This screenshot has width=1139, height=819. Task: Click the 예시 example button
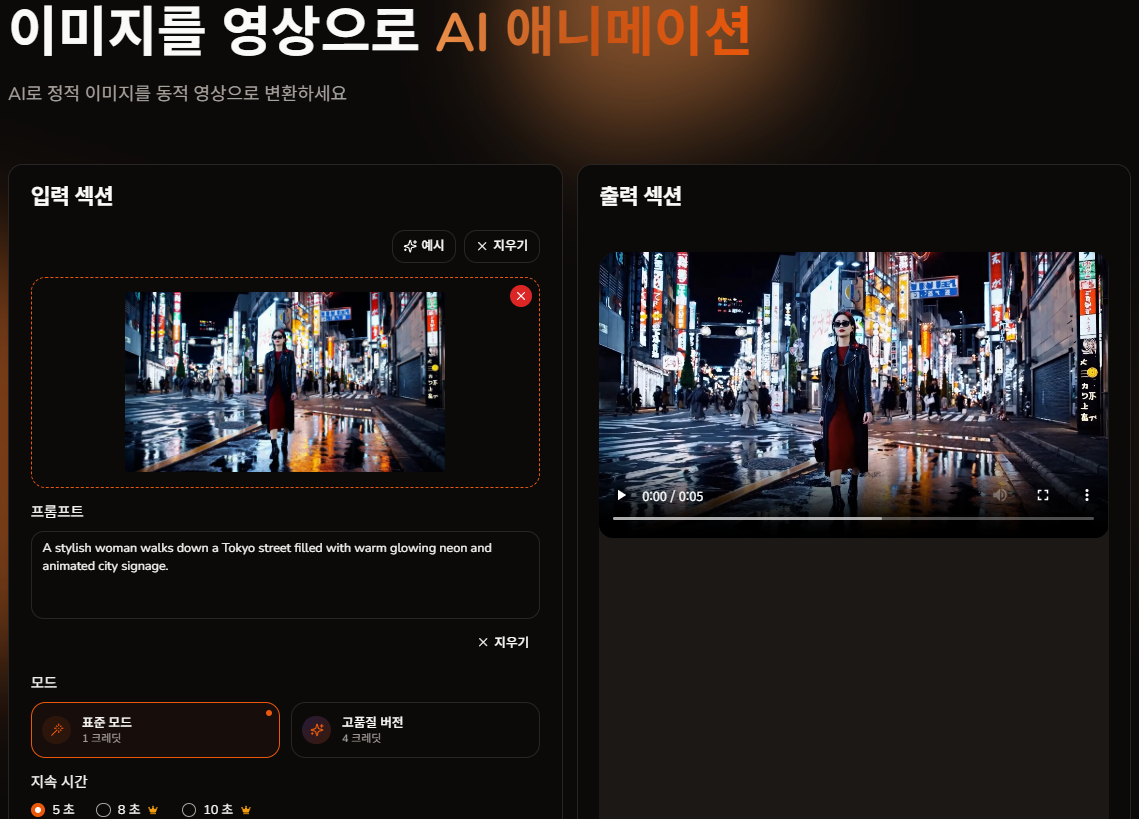[423, 246]
